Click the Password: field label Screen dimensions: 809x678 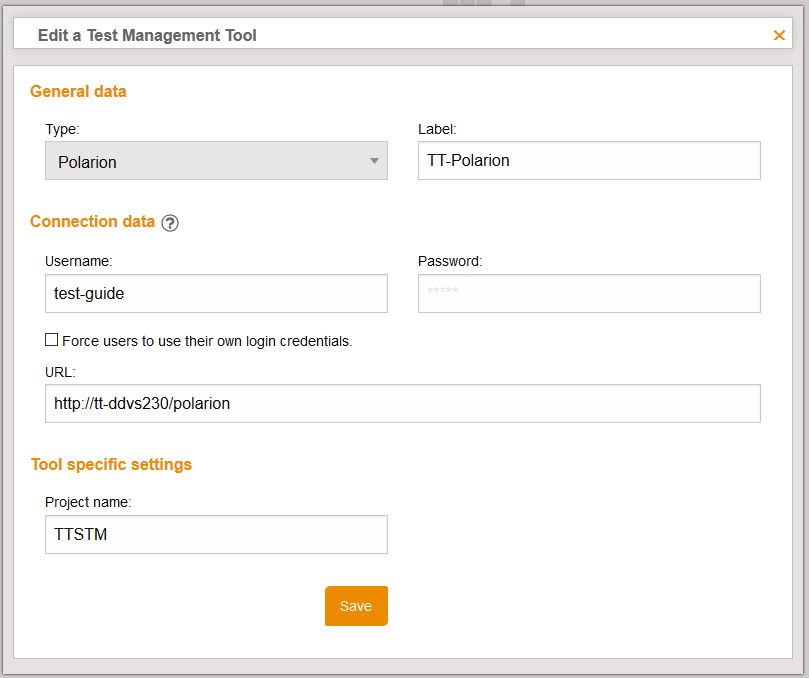(450, 261)
